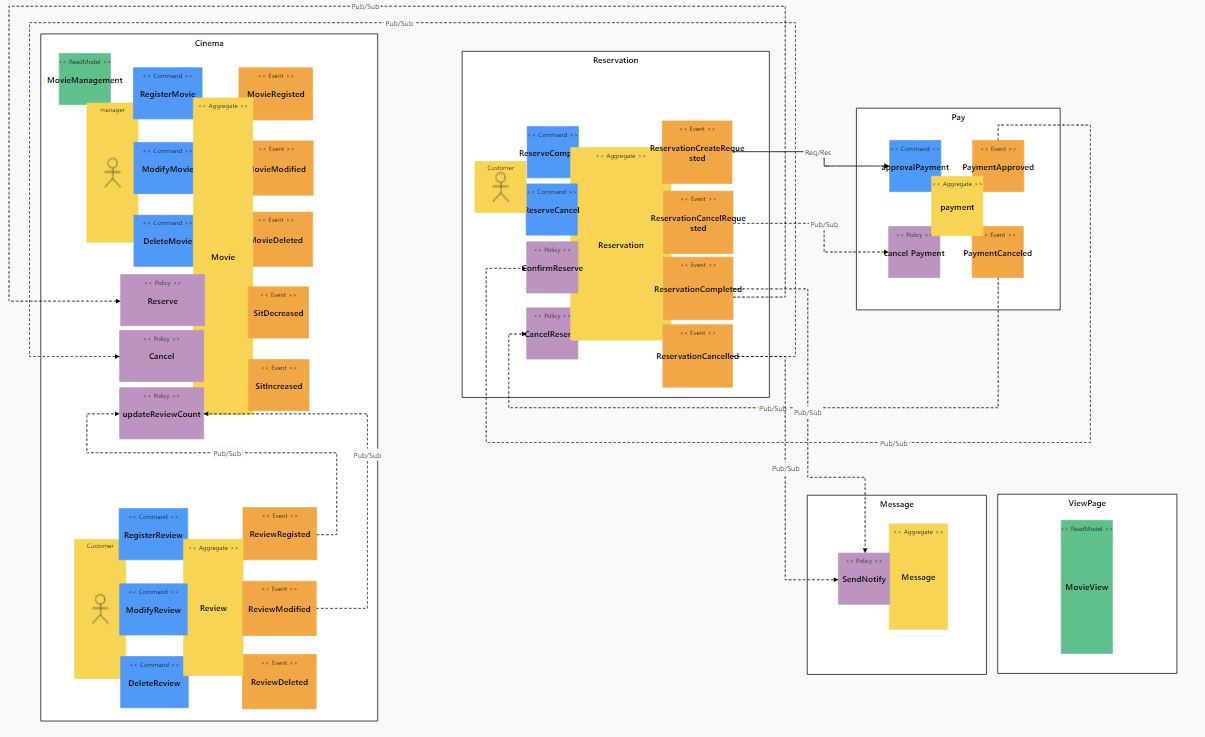Select the ReserveComplete command sticky

552,153
